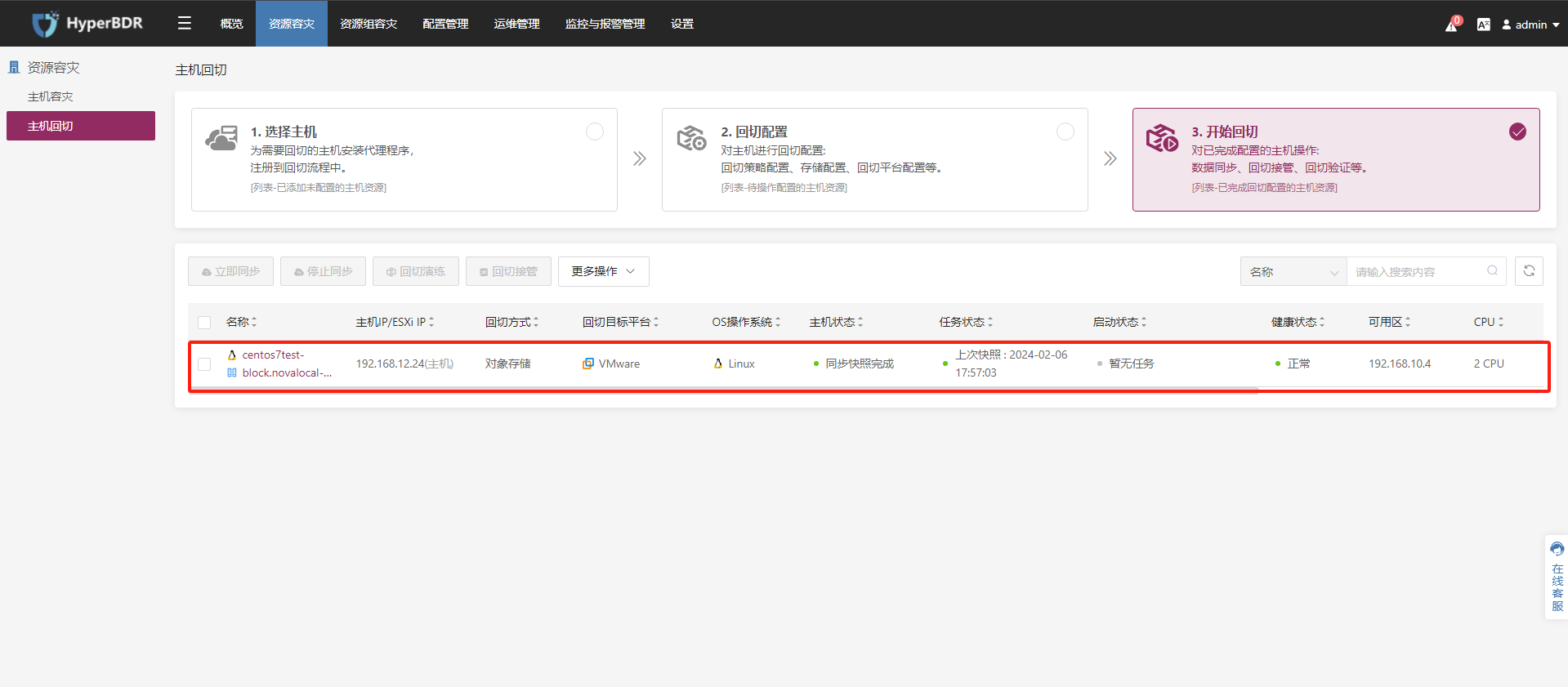Image resolution: width=1568 pixels, height=687 pixels.
Task: Sort by 启动状态 column
Action: (1144, 322)
